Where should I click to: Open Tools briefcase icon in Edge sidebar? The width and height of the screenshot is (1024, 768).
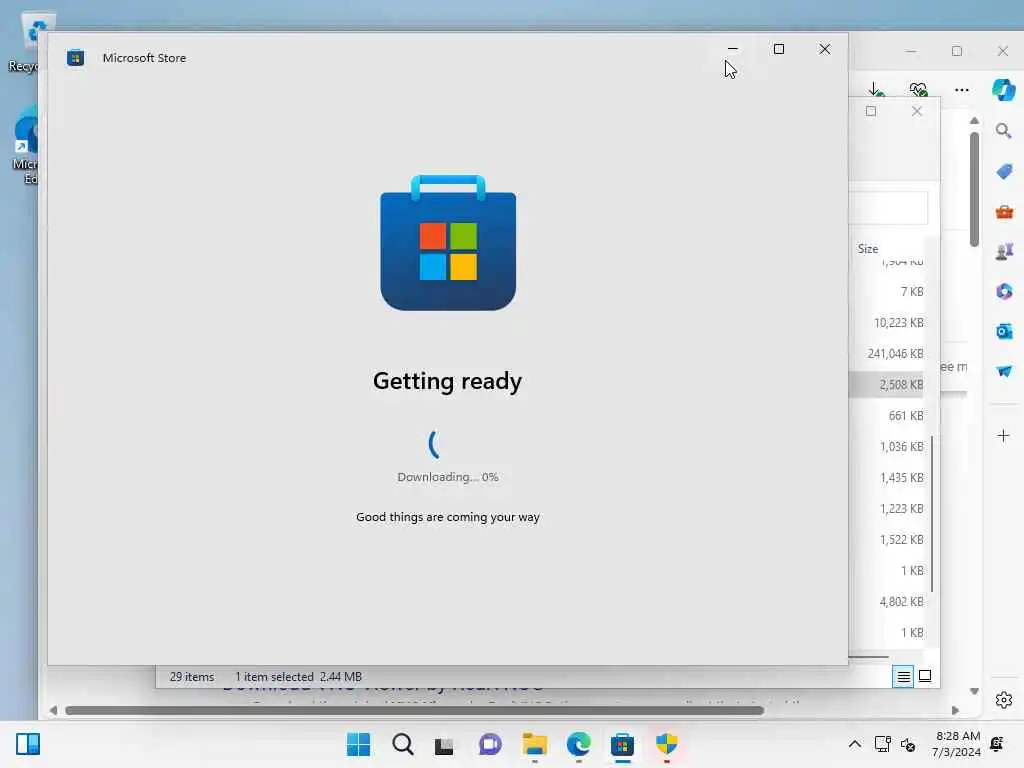(1004, 212)
